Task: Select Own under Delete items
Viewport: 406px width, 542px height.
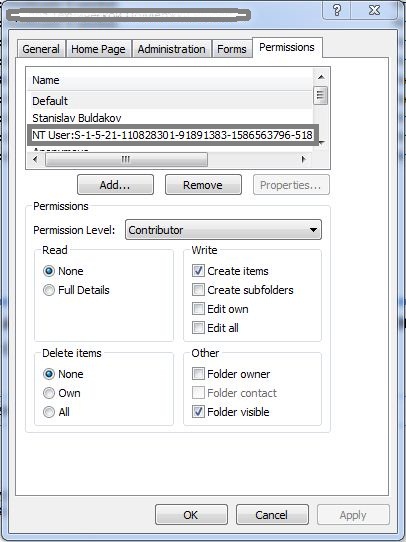Action: (49, 393)
